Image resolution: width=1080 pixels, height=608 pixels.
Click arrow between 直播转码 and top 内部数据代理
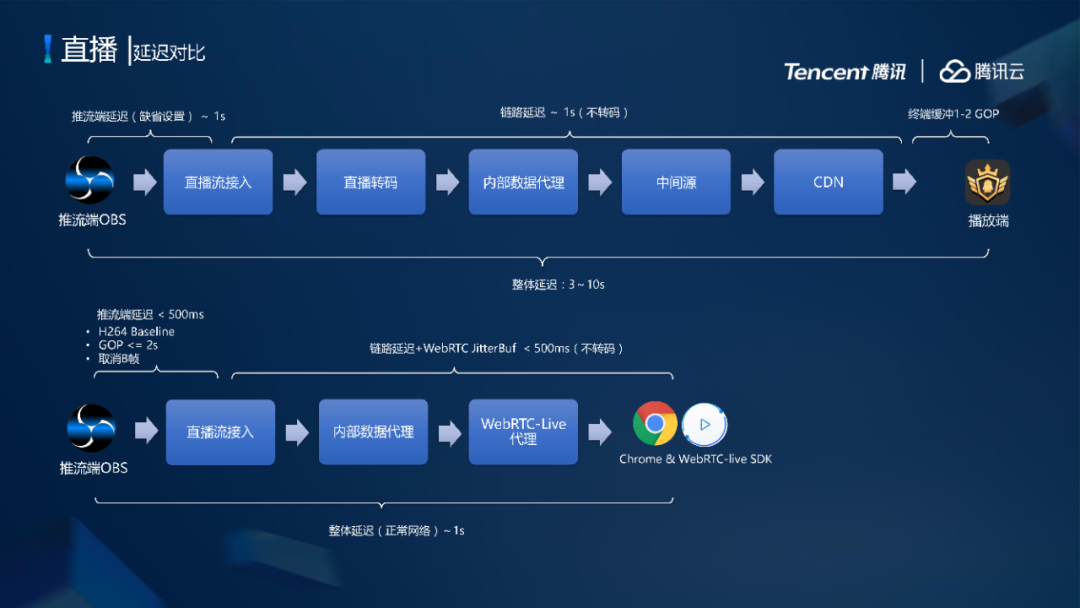pyautogui.click(x=448, y=182)
